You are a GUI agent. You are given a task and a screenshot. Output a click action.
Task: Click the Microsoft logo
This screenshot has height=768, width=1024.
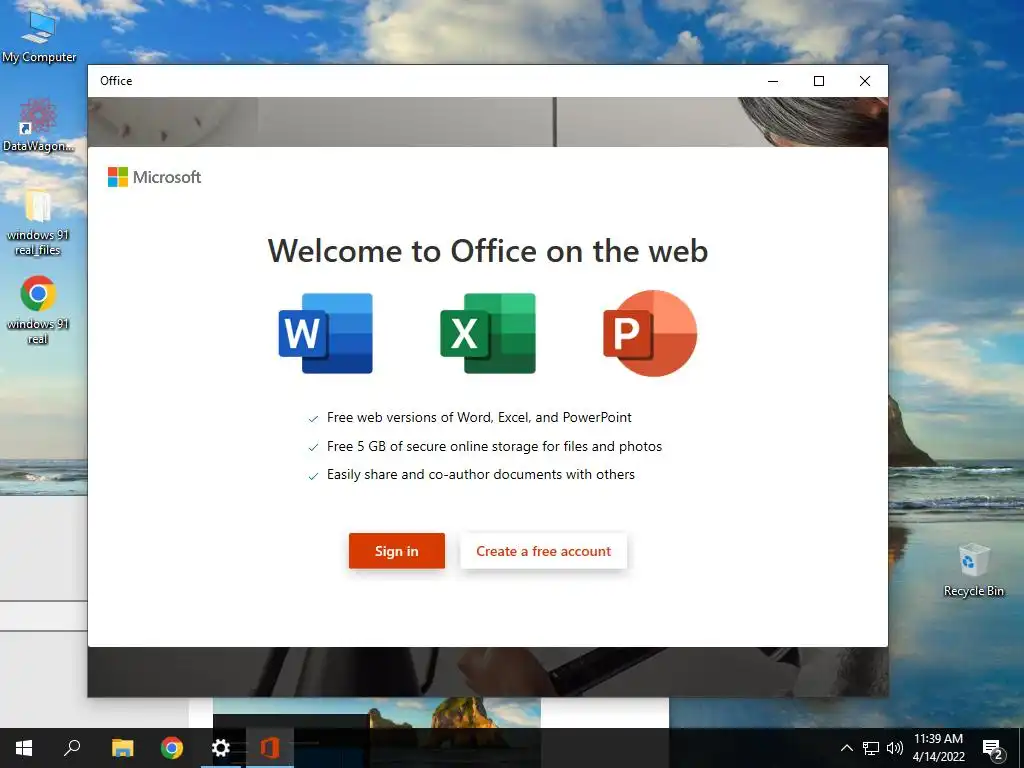tap(154, 177)
